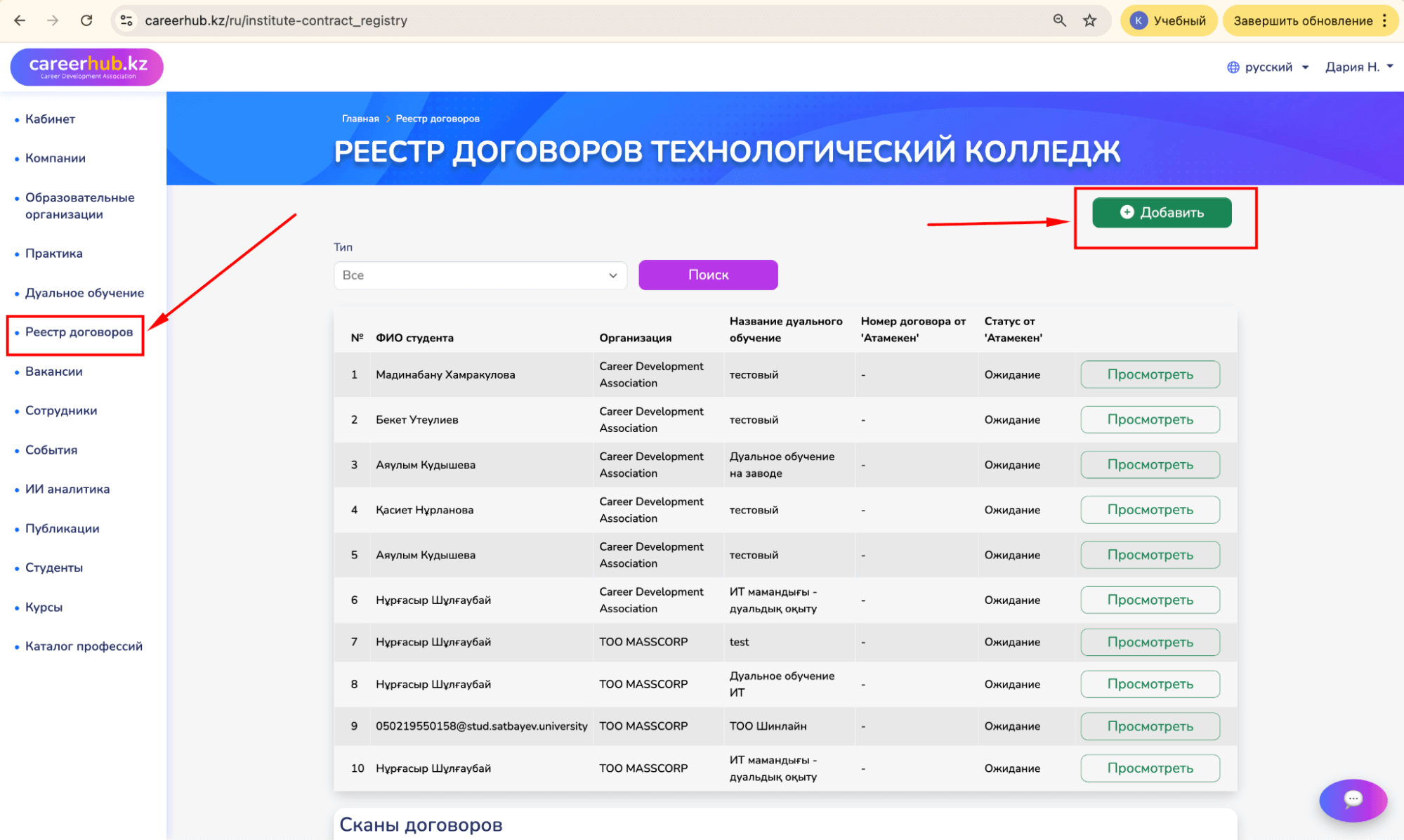Image resolution: width=1404 pixels, height=840 pixels.
Task: Go to Дуальное обучение sidebar item
Action: (84, 293)
